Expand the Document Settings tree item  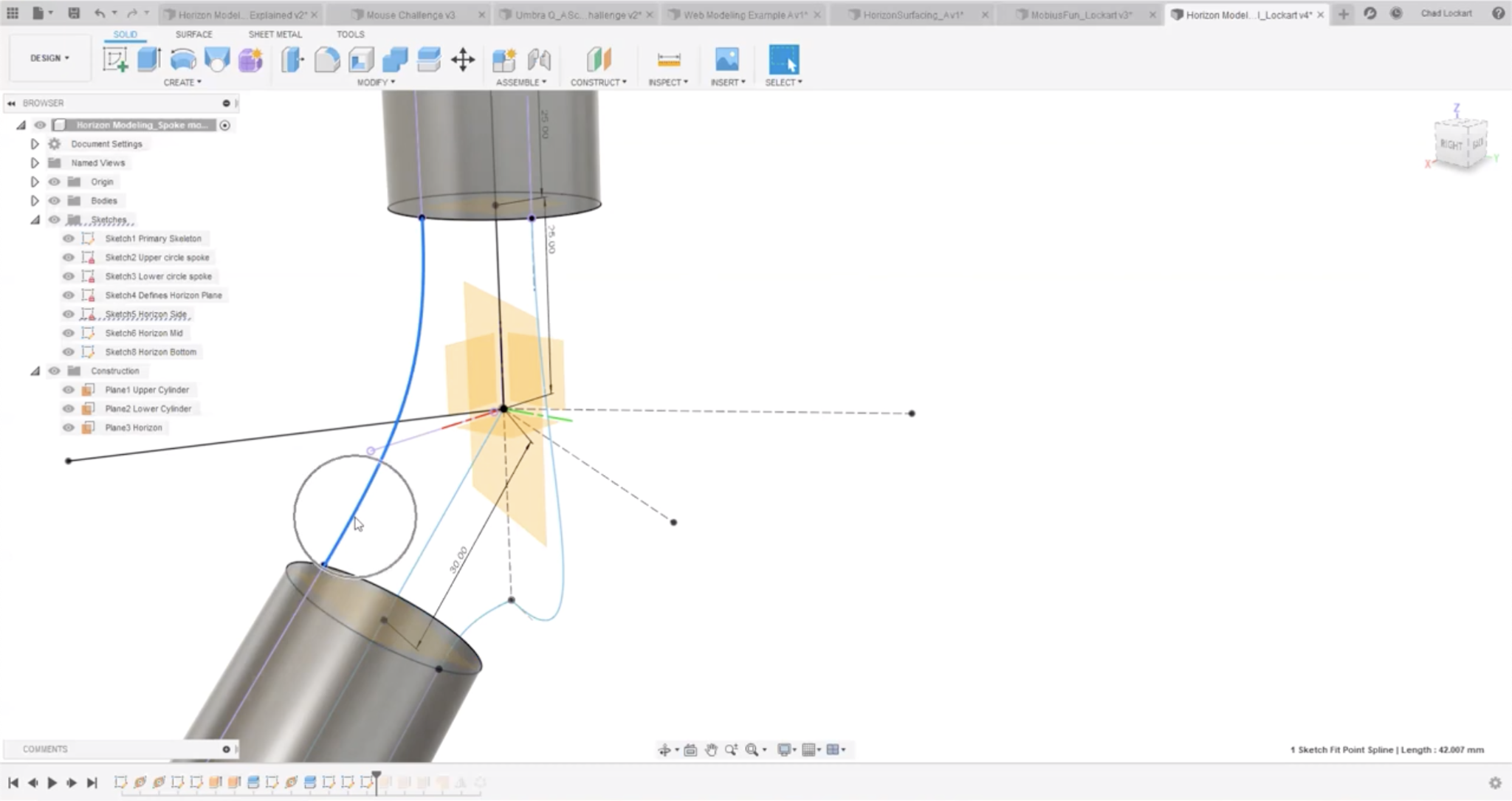35,143
